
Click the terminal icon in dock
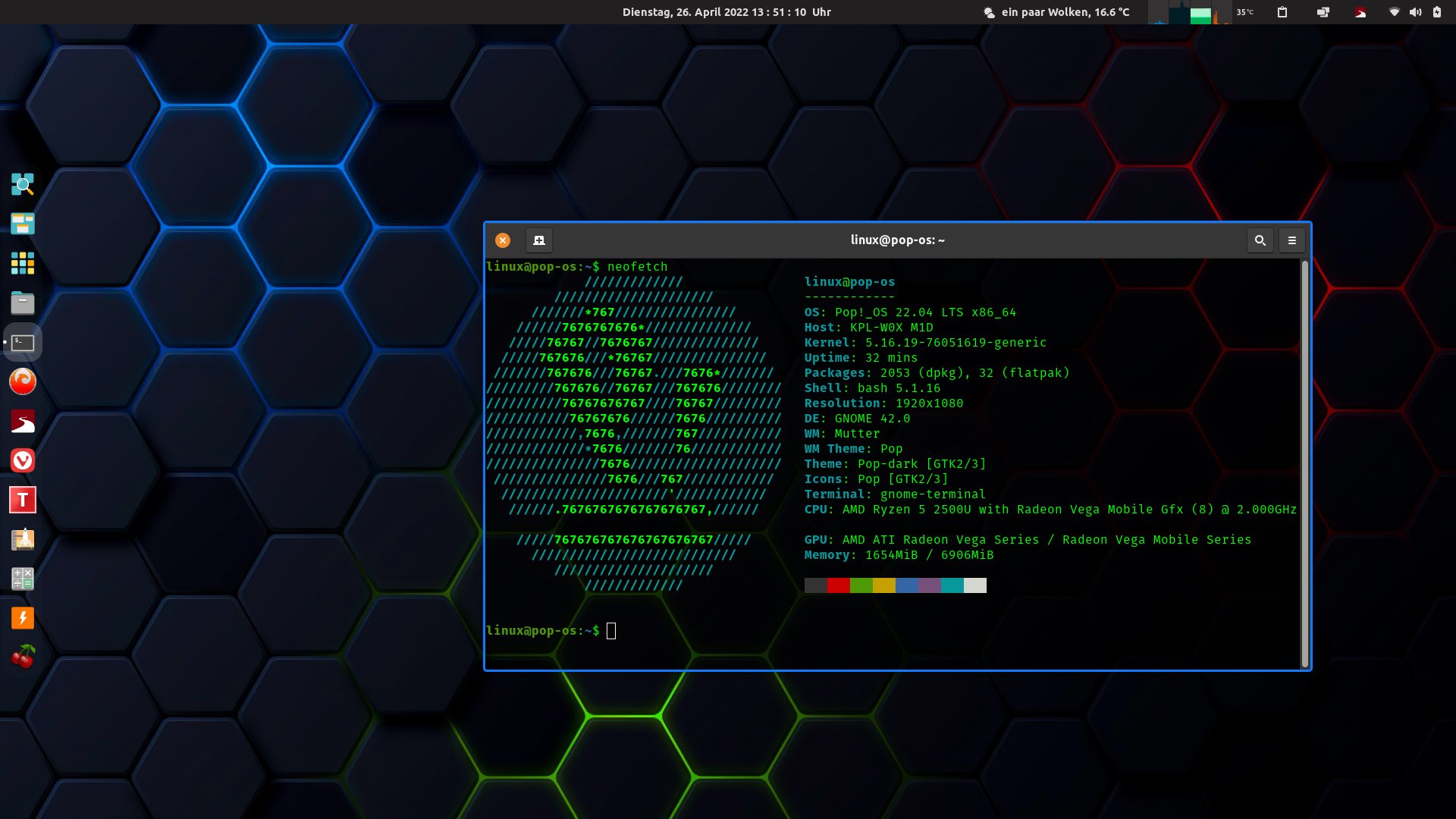click(x=23, y=343)
